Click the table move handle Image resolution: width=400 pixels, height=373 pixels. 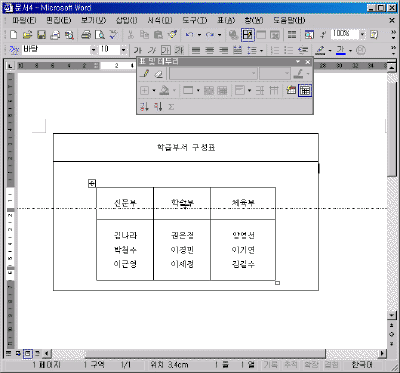tap(92, 183)
